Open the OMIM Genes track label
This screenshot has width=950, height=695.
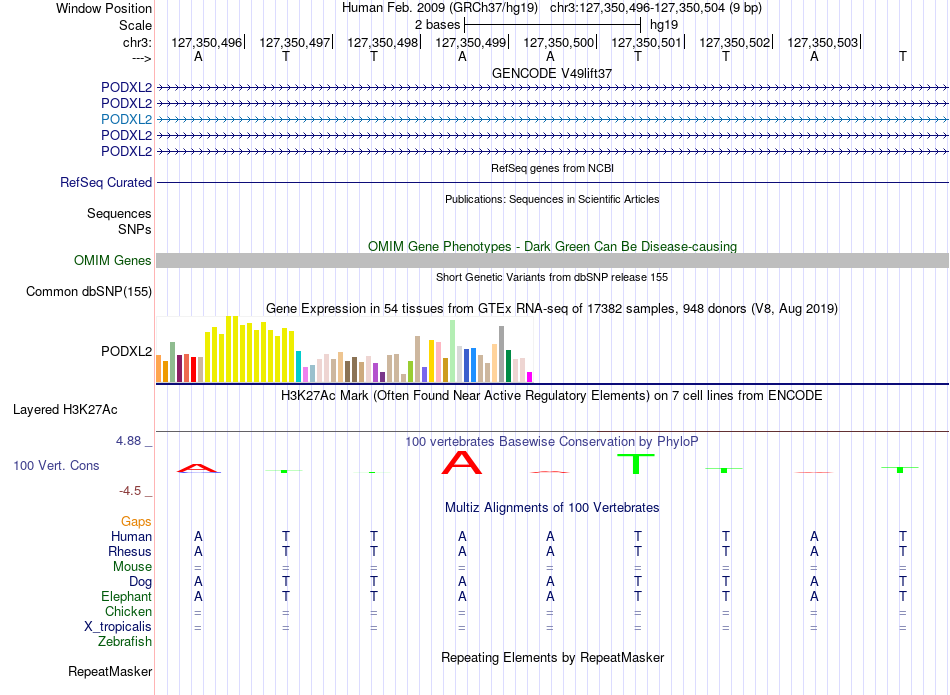coord(113,261)
